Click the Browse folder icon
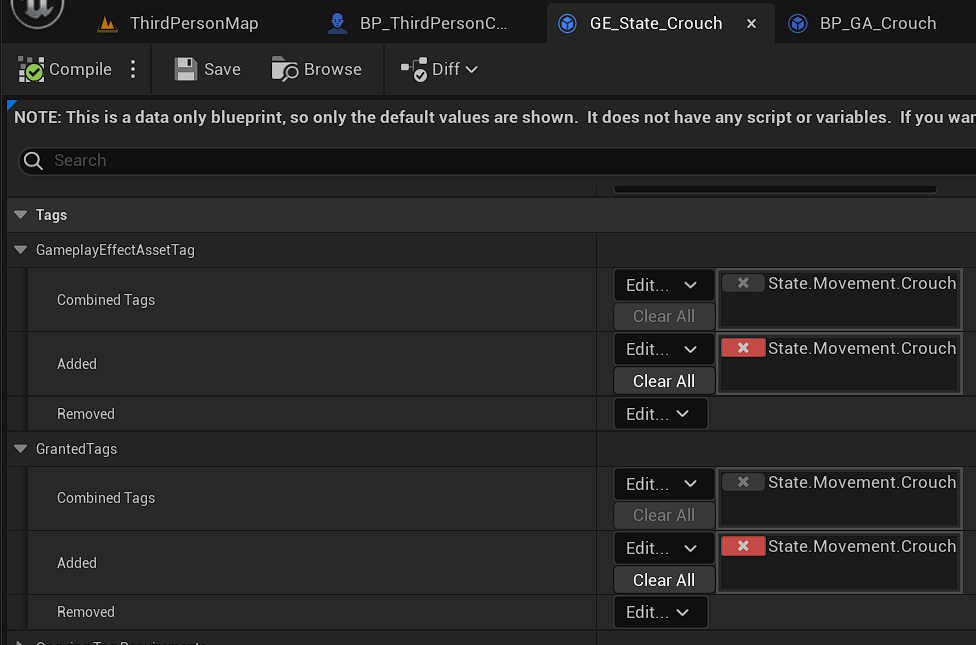This screenshot has width=976, height=645. coord(284,69)
